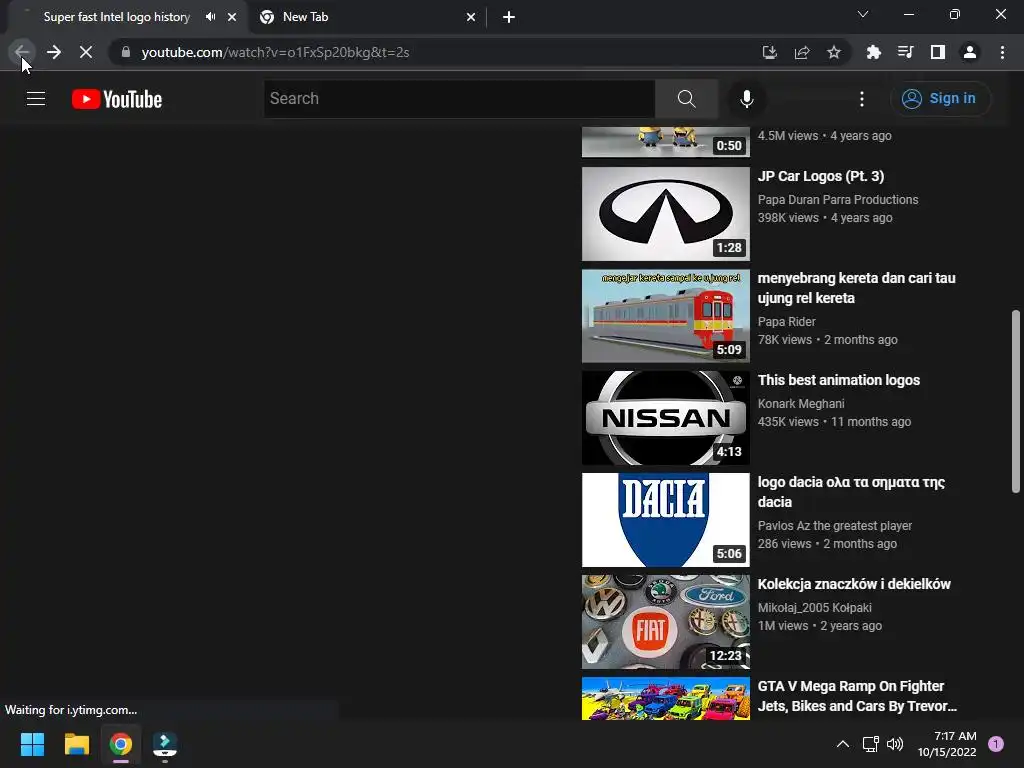Screen dimensions: 1024x768
Task: Click the Konark Meghani channel name
Action: coord(801,404)
